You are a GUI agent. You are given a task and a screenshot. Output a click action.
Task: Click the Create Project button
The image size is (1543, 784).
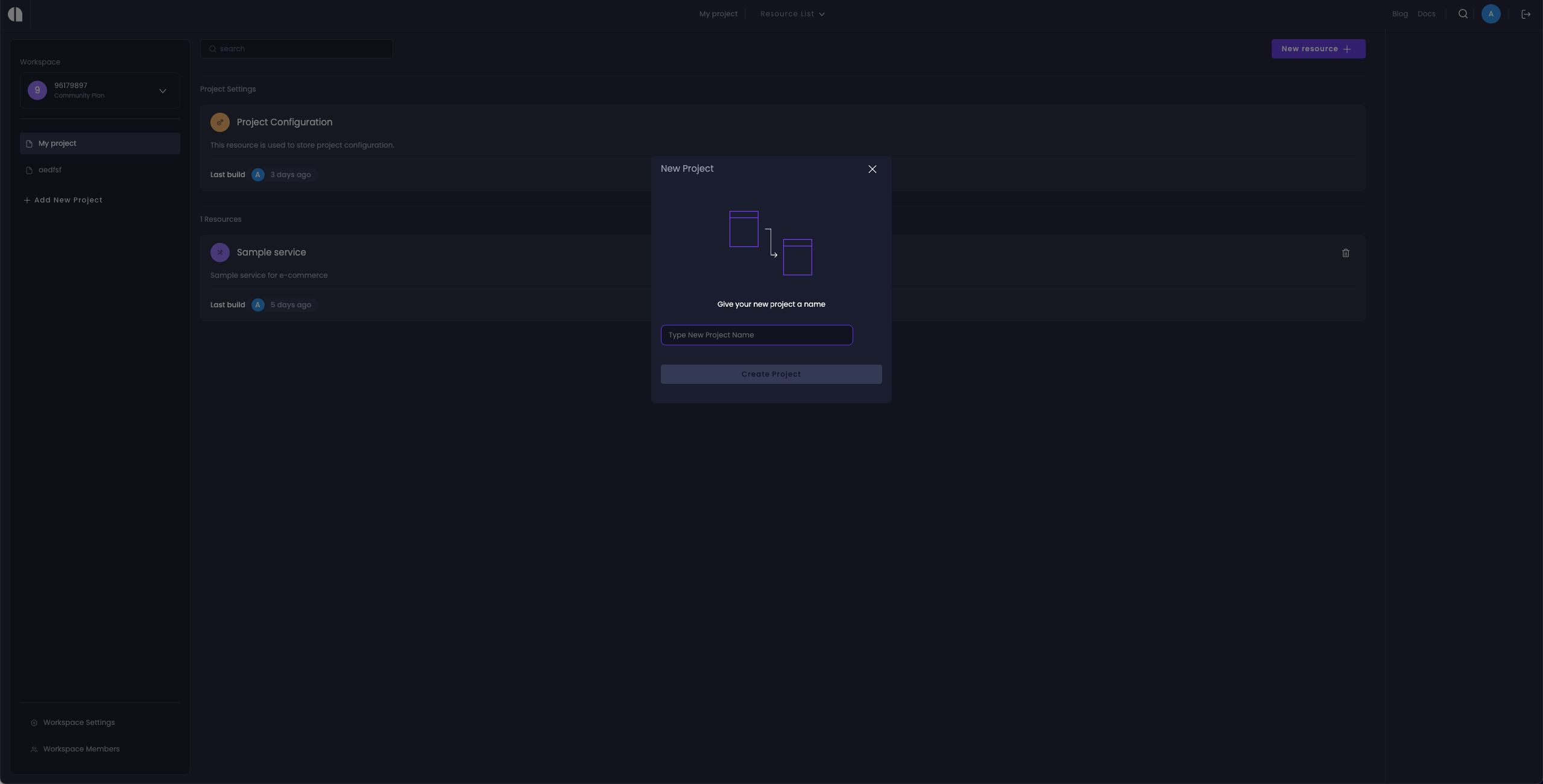771,374
